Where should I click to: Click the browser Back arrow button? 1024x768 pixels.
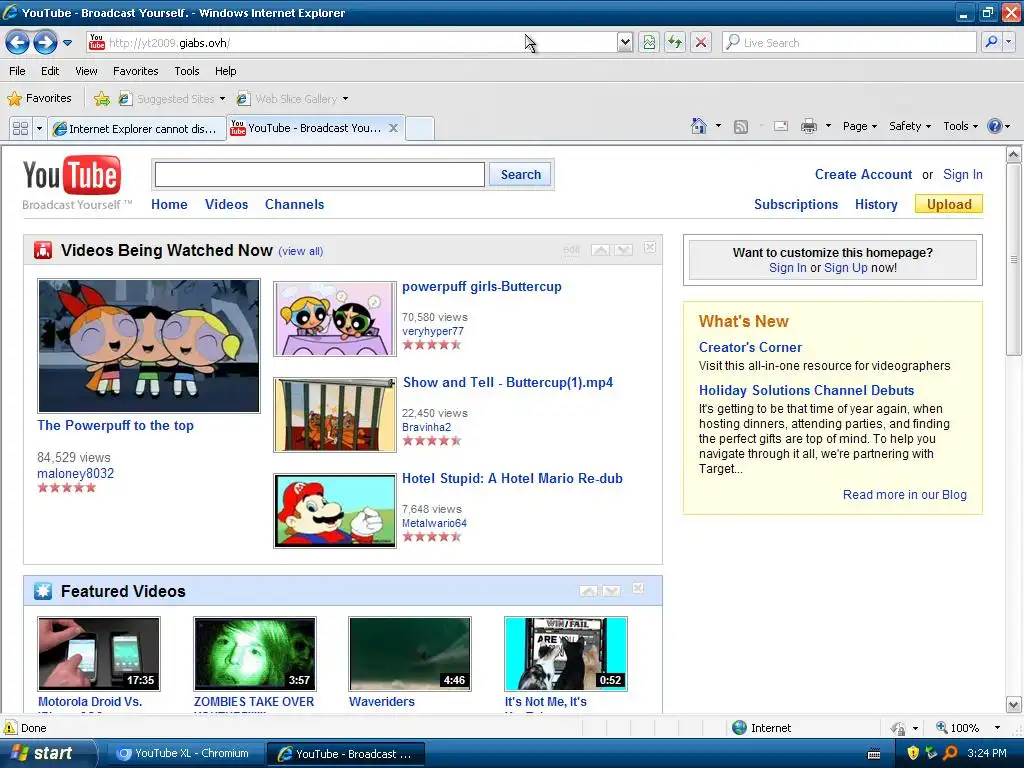pos(18,43)
